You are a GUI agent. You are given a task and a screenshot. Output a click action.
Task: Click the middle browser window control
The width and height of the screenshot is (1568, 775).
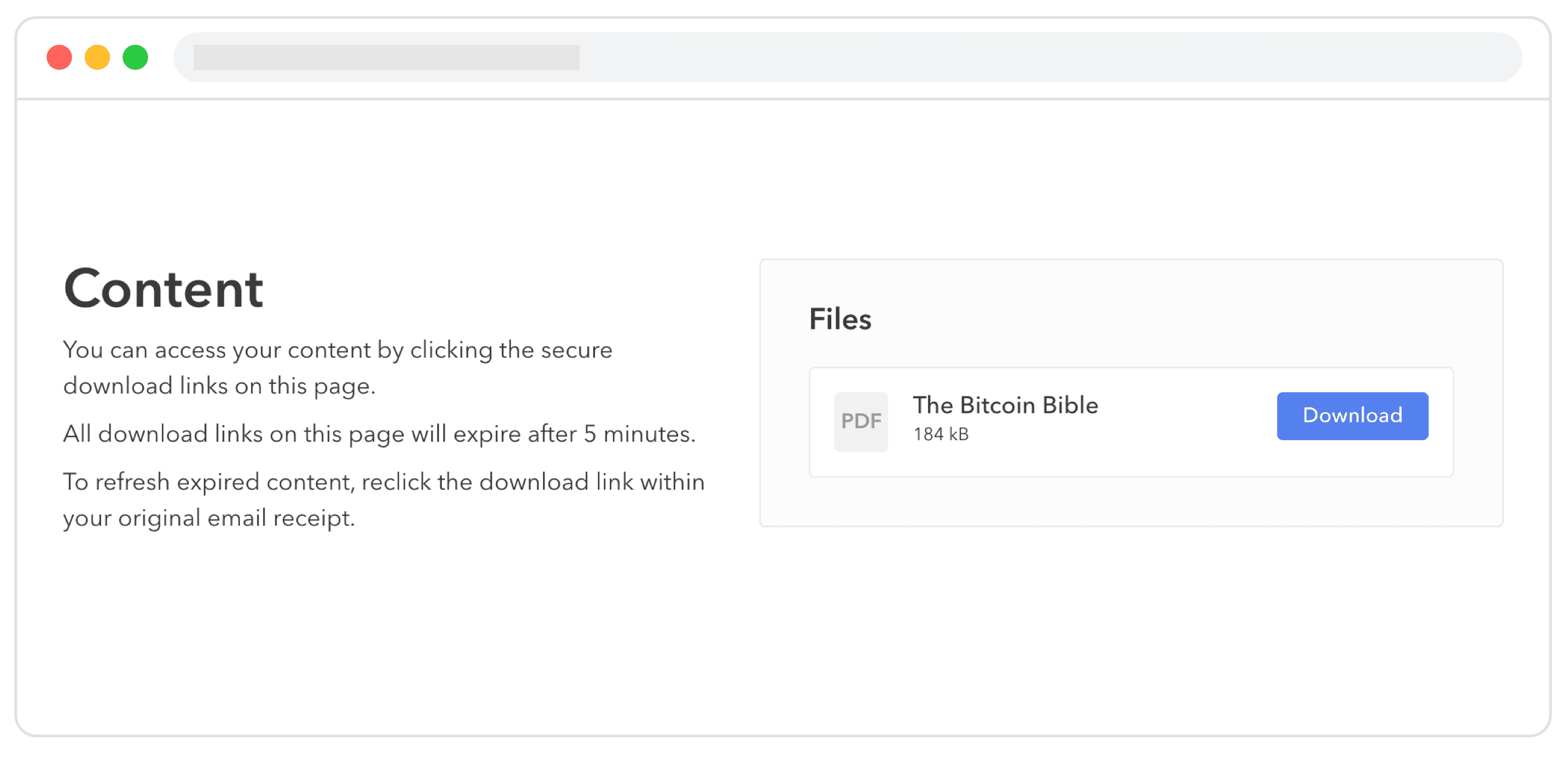97,58
